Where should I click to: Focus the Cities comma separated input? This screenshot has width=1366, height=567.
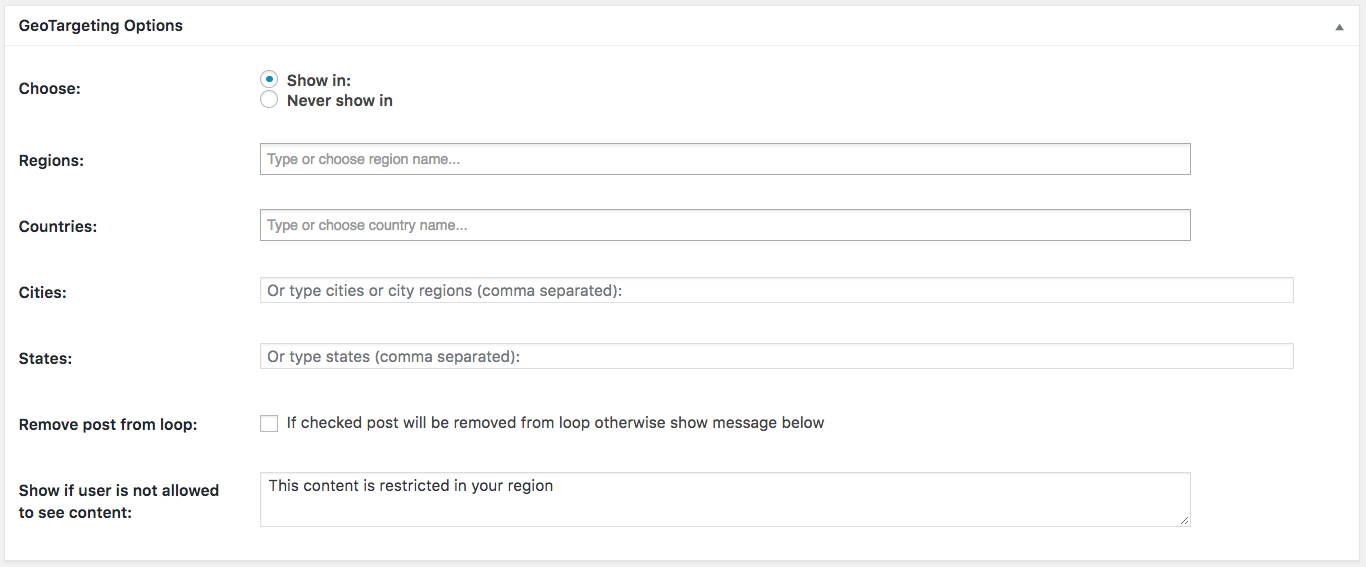[x=776, y=291]
